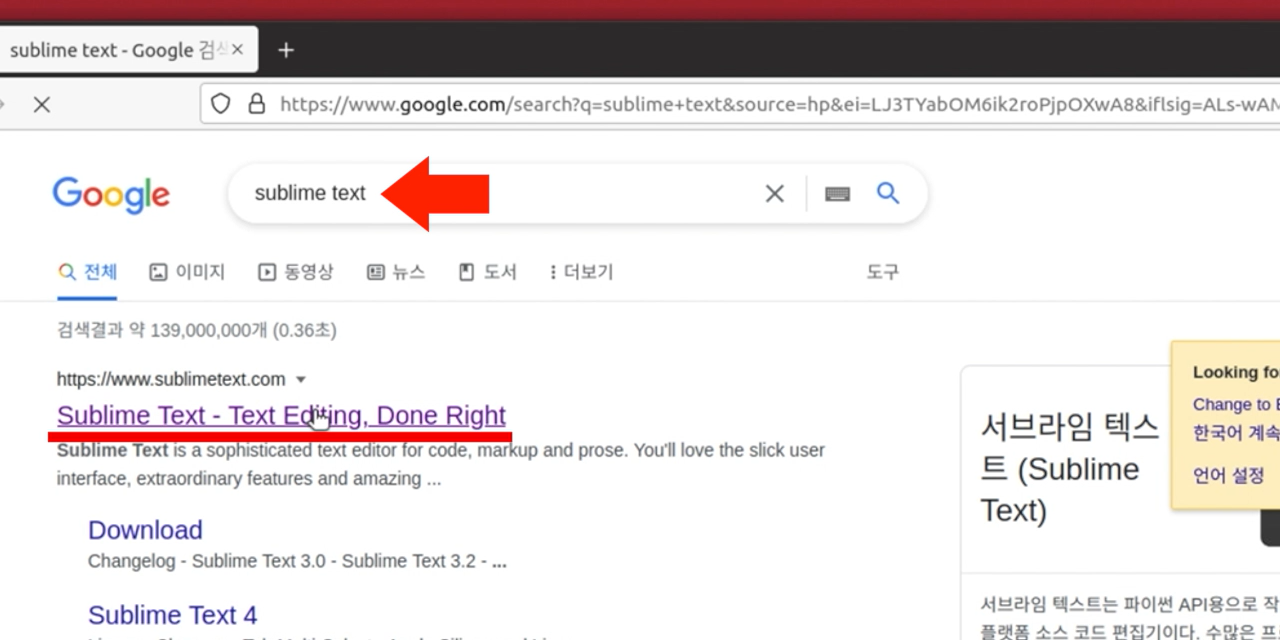The image size is (1280, 640).
Task: Open 언어 설정 language settings
Action: [1229, 476]
